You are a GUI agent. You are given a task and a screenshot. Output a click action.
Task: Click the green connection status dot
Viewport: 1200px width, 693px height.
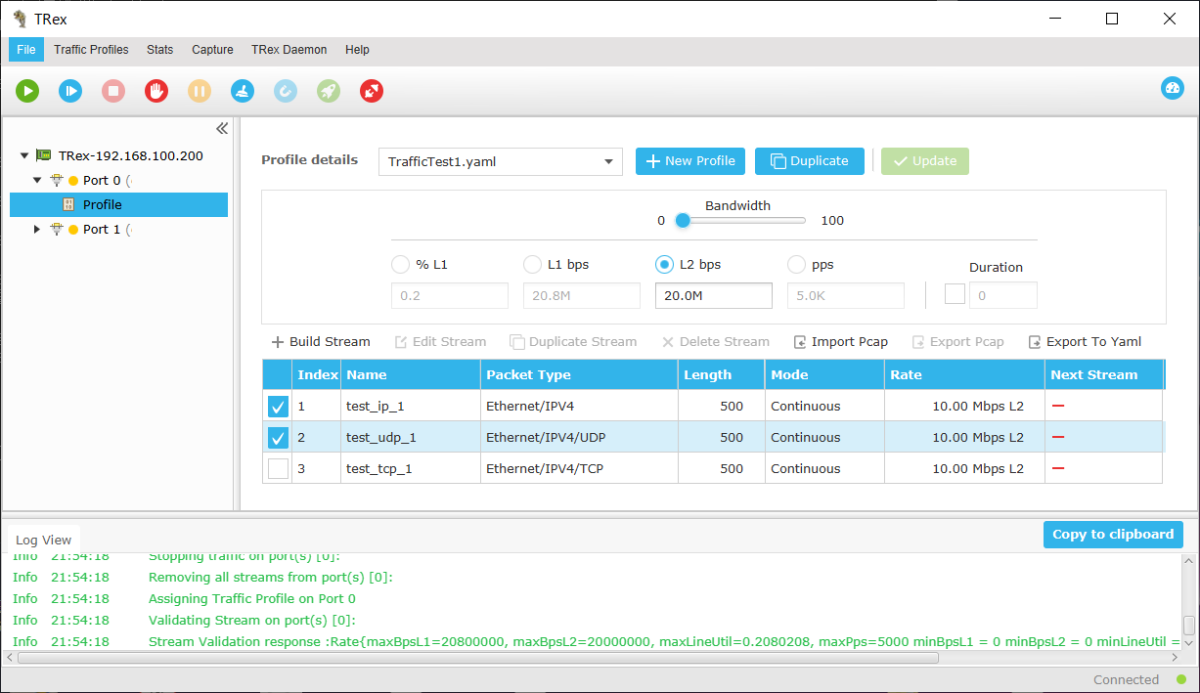(1181, 679)
